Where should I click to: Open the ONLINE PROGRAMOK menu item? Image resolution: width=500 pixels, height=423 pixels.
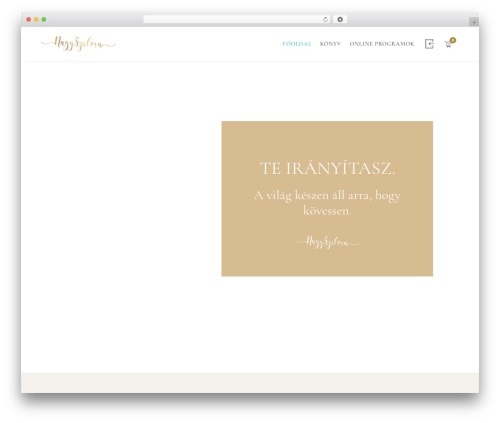pyautogui.click(x=382, y=44)
